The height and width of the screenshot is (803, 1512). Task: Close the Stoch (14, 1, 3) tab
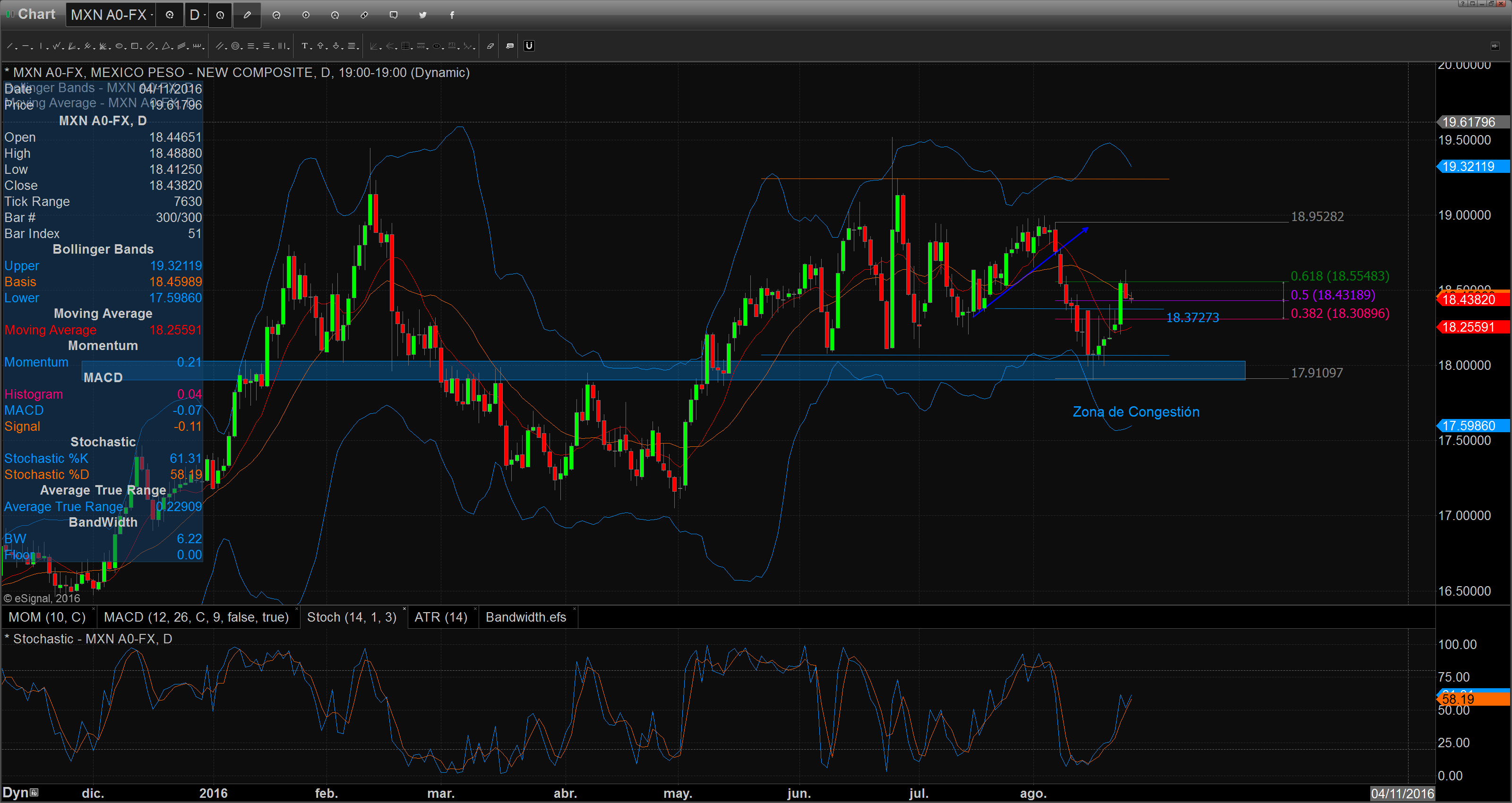pos(404,609)
